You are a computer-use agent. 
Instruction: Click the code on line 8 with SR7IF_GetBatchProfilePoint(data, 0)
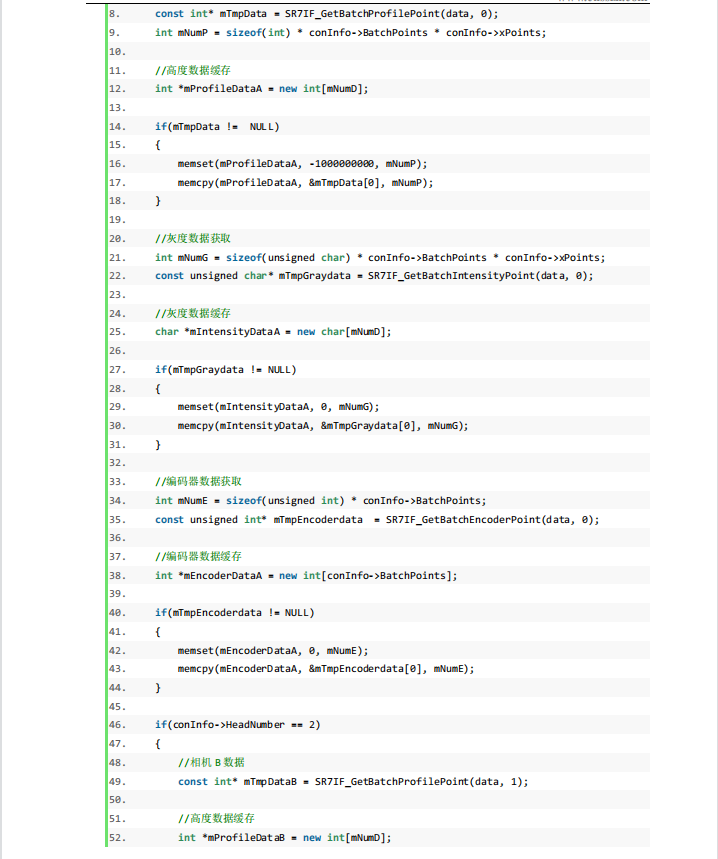[x=326, y=14]
